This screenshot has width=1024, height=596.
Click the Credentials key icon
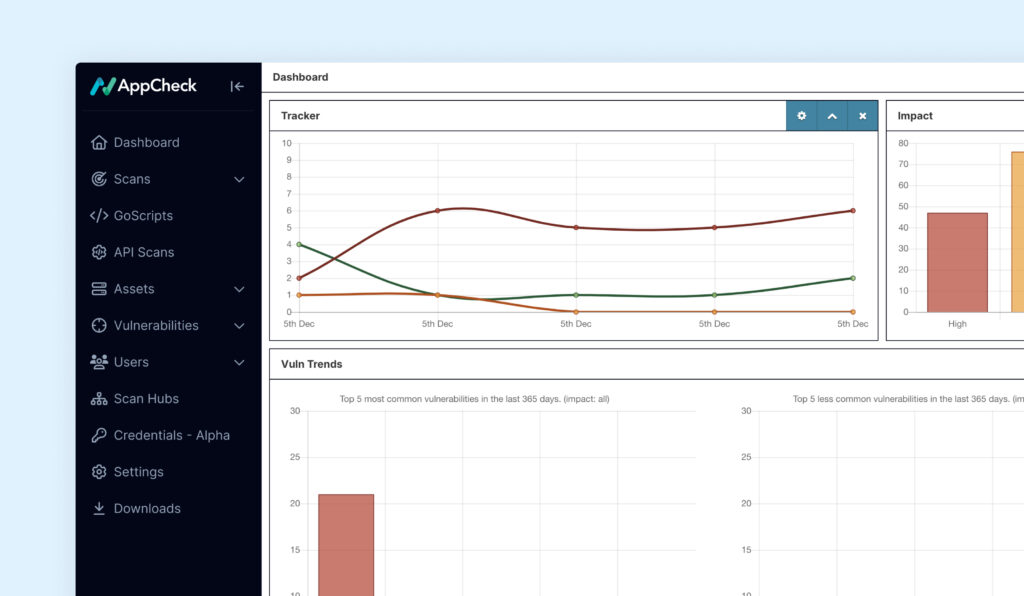click(99, 435)
